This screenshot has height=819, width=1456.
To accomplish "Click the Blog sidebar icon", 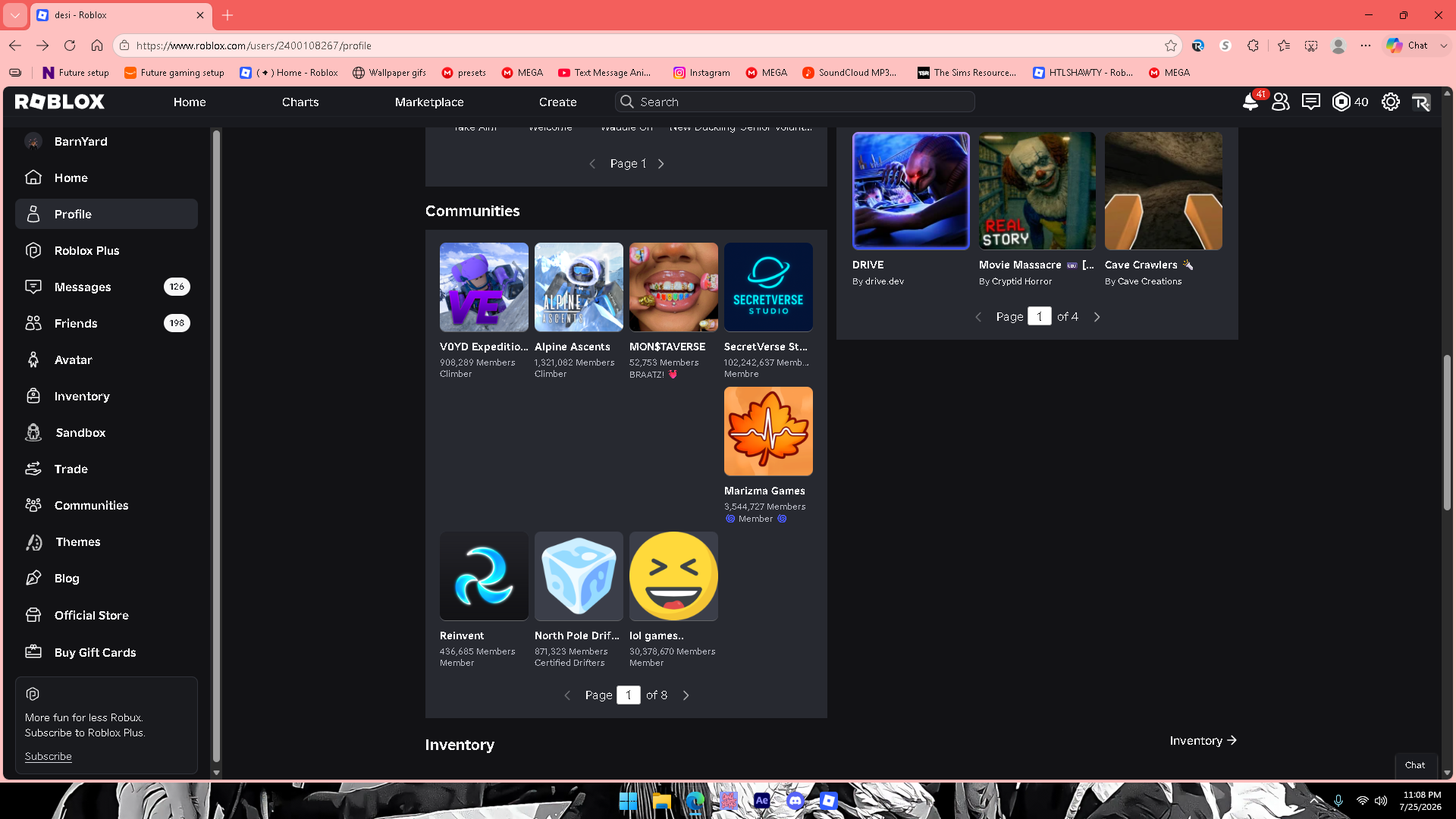I will click(x=33, y=578).
